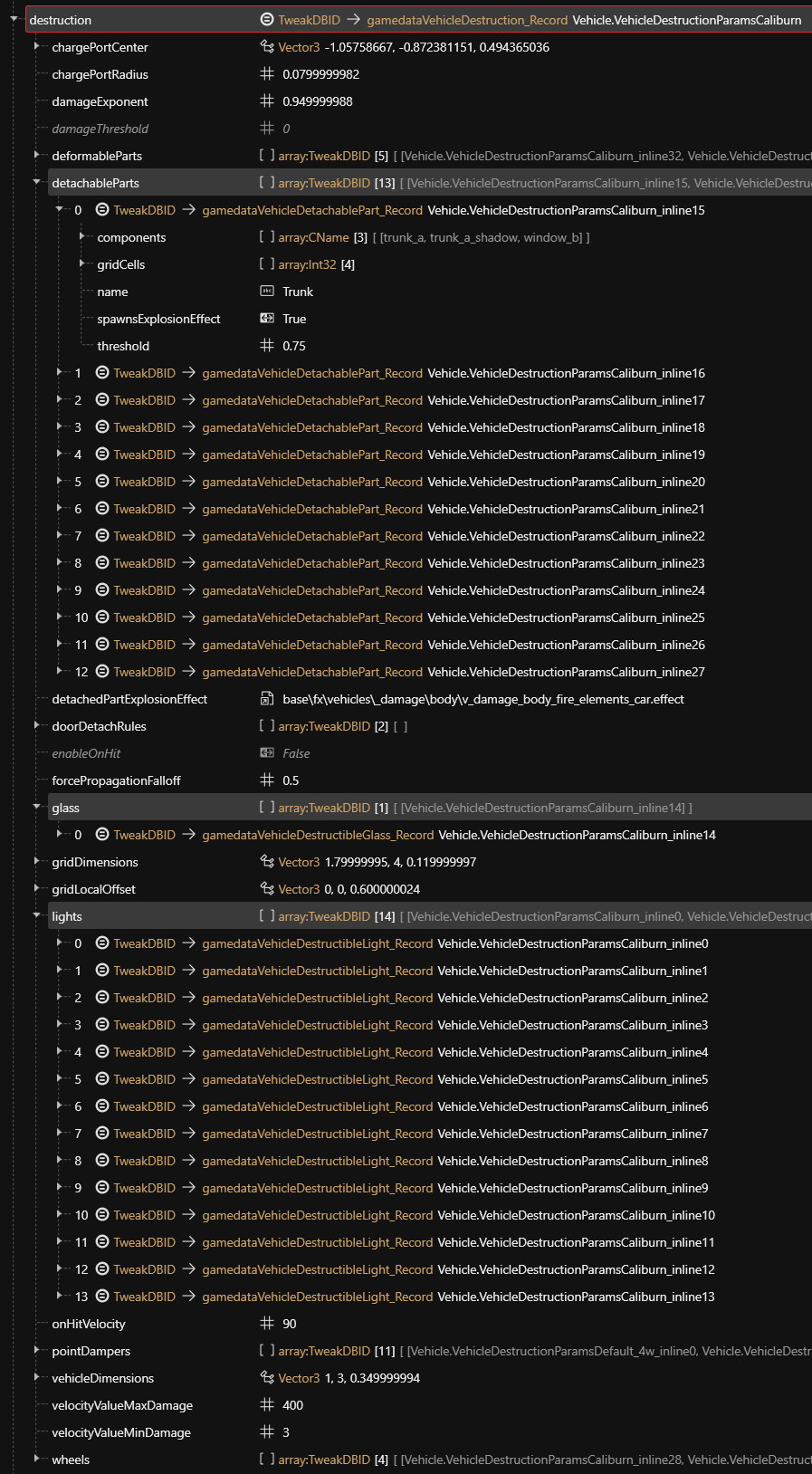Click the file icon for detachedPartExplosionEffect path

[x=267, y=699]
